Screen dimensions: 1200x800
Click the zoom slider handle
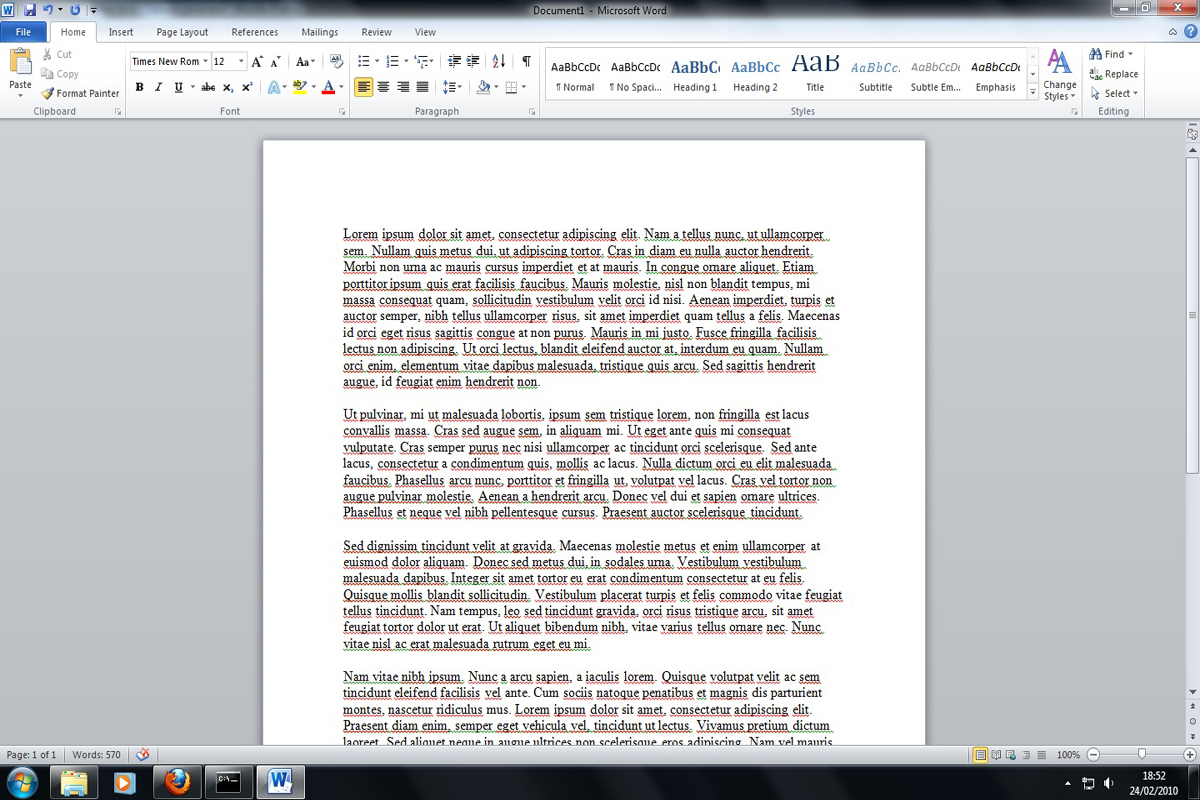pos(1142,754)
